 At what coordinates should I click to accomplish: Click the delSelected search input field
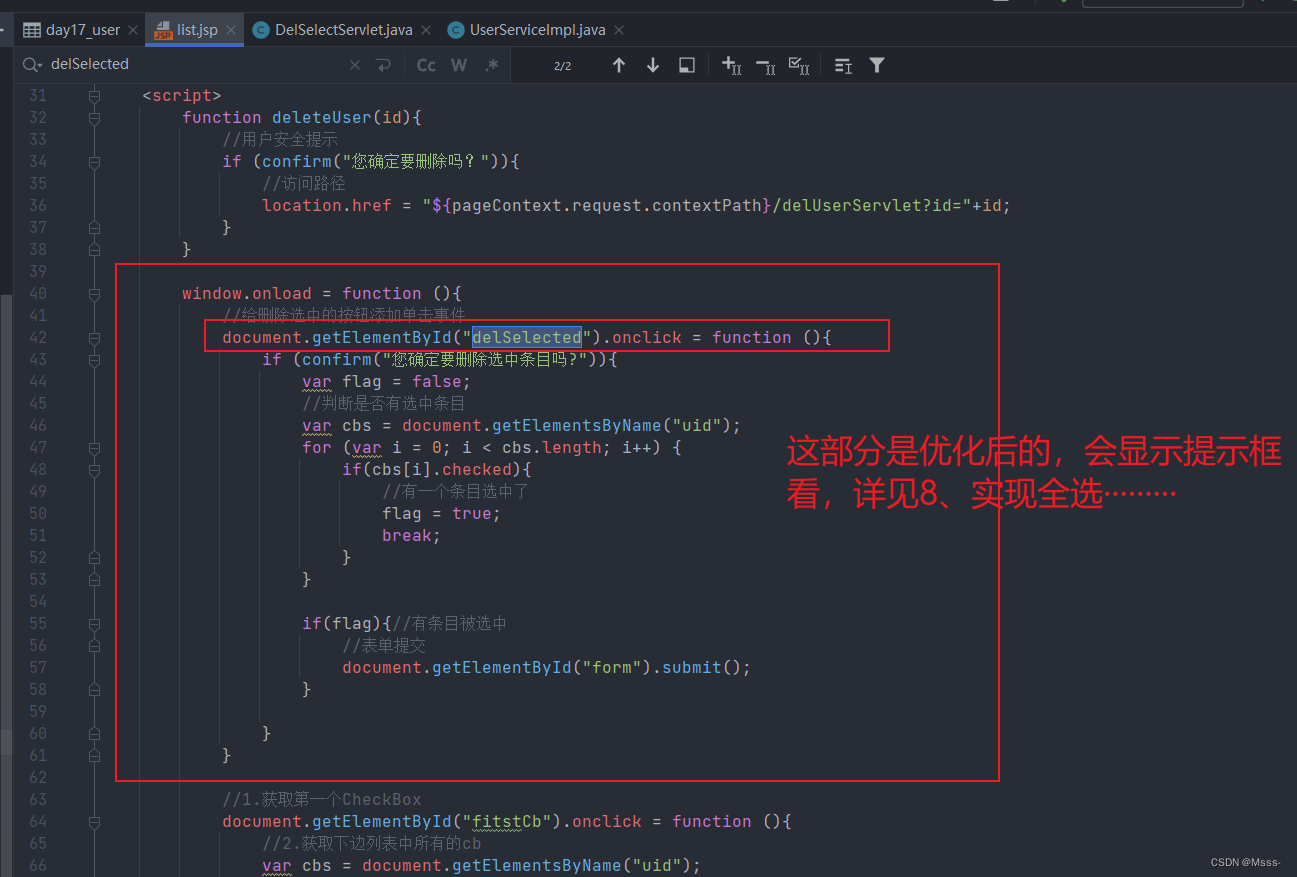[195, 64]
